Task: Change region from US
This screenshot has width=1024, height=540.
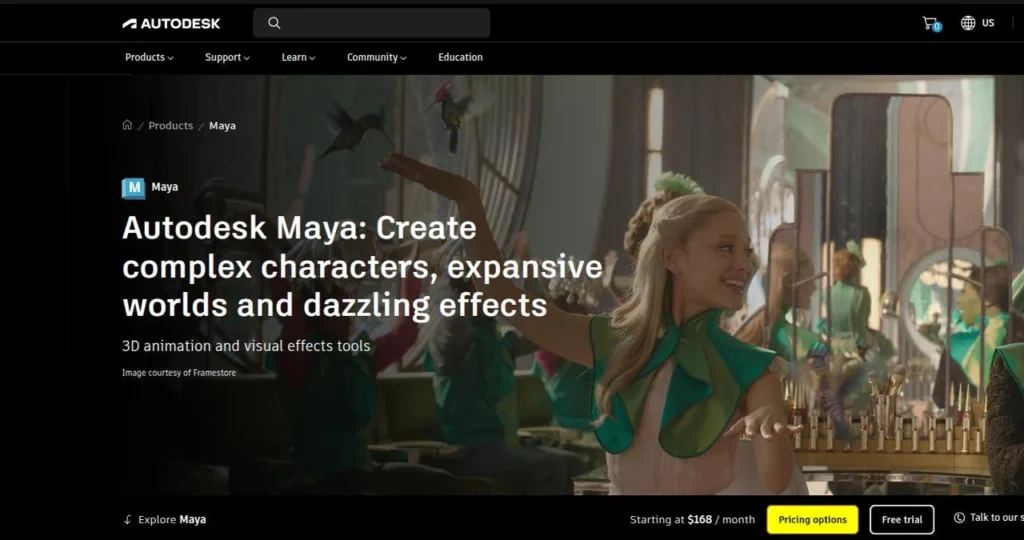Action: (x=988, y=23)
